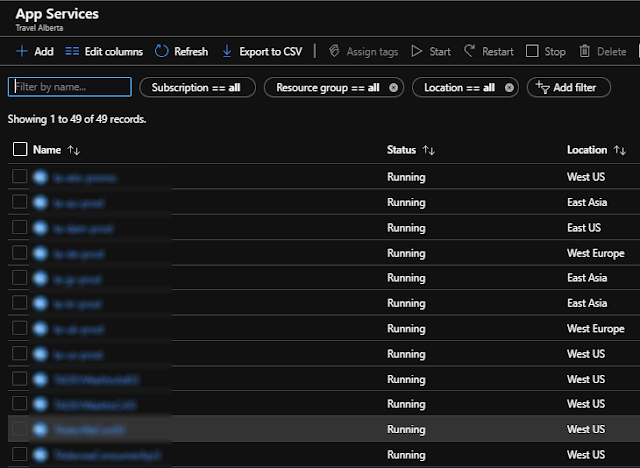Click the Location column header
640x468 pixels.
[587, 150]
